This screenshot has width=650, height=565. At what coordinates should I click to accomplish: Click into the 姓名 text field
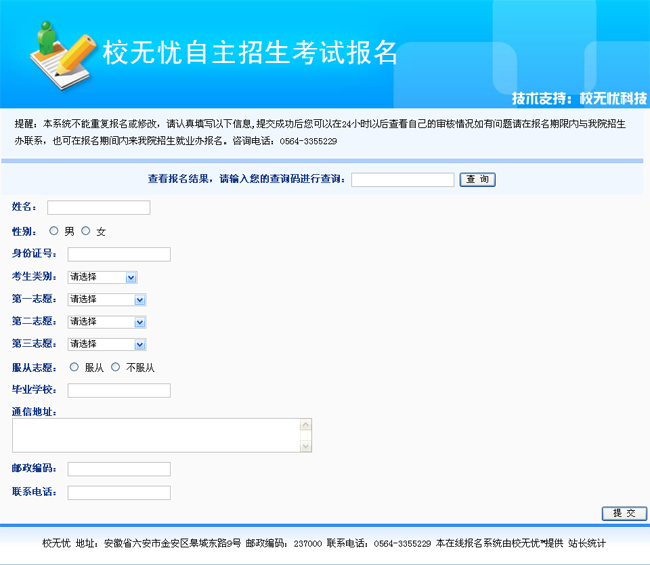[99, 208]
